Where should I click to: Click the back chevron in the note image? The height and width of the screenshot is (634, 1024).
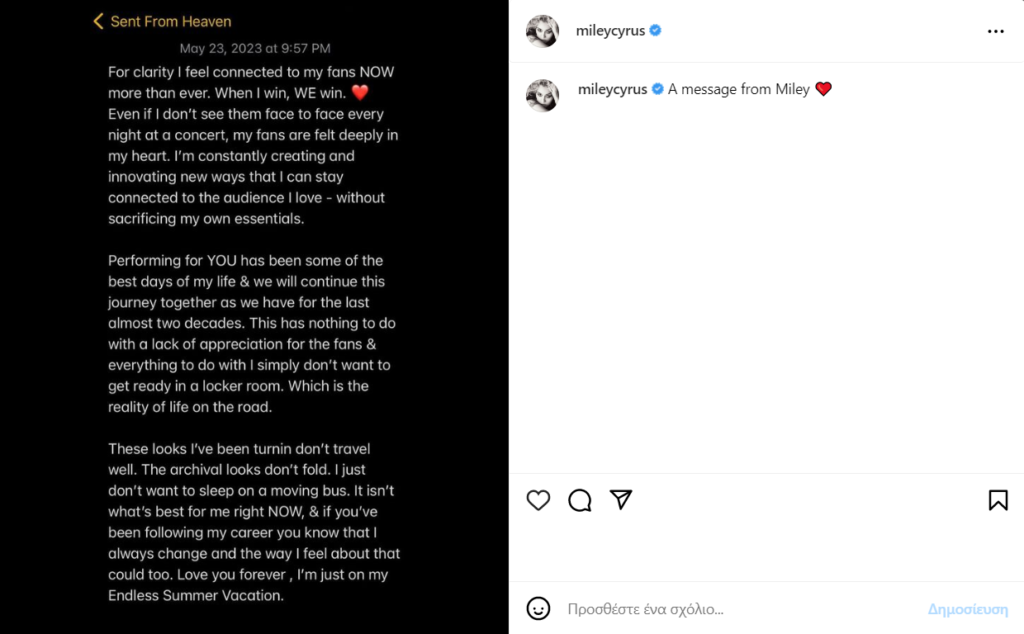click(x=98, y=21)
